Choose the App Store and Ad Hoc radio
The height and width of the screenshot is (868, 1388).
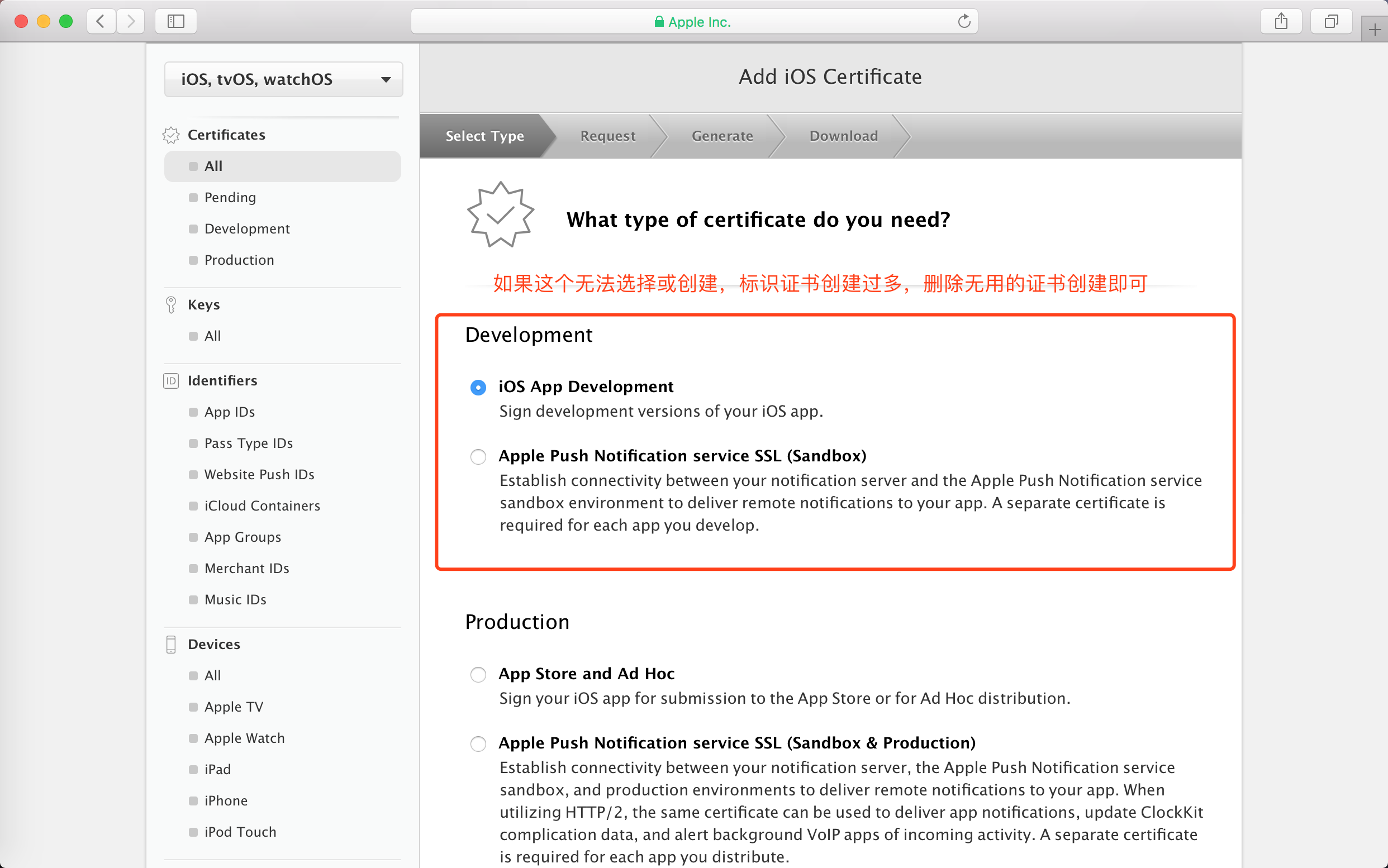(x=478, y=675)
